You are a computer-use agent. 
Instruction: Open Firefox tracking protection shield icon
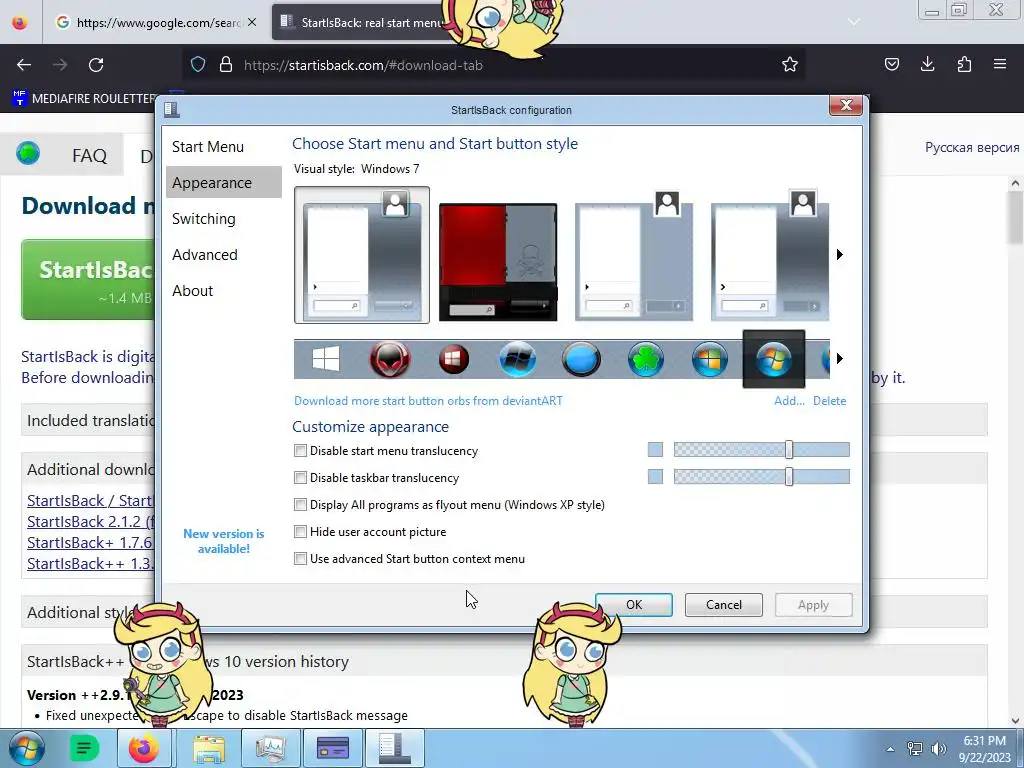pyautogui.click(x=198, y=65)
